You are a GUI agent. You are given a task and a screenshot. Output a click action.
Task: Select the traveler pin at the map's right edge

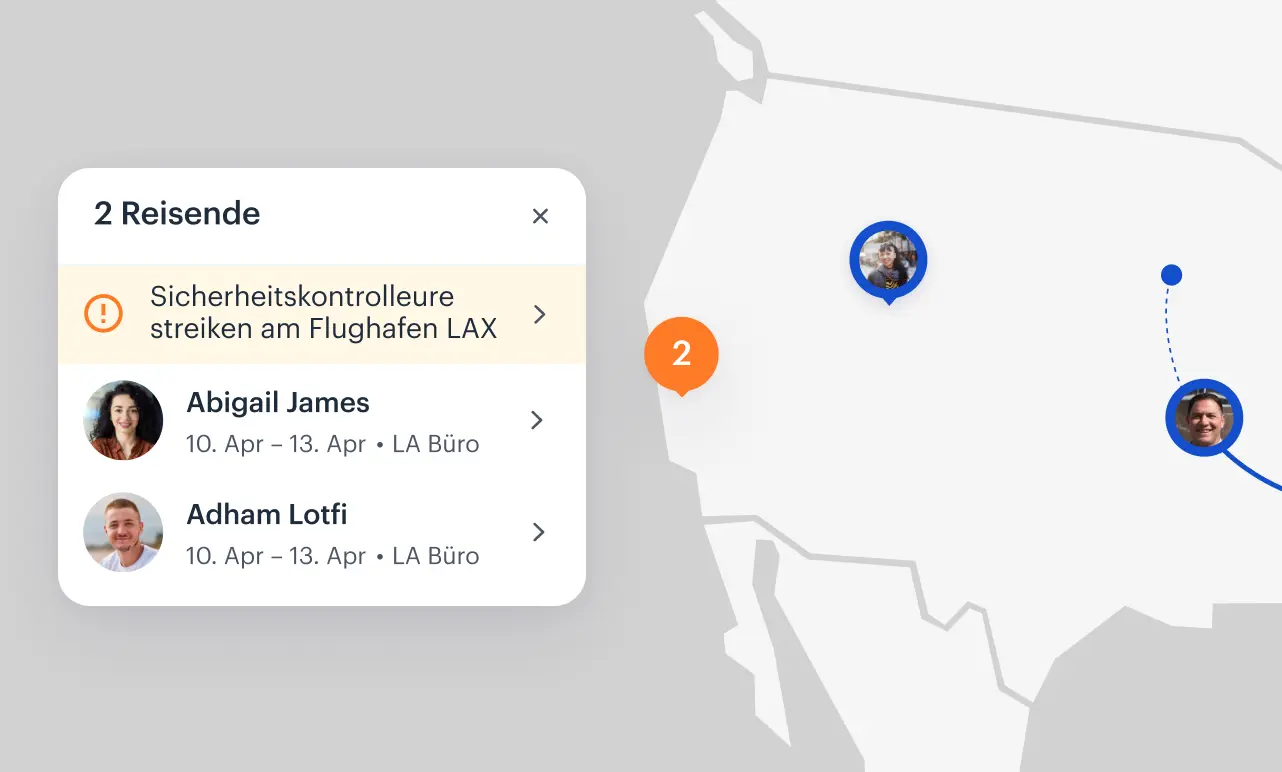[x=1204, y=418]
